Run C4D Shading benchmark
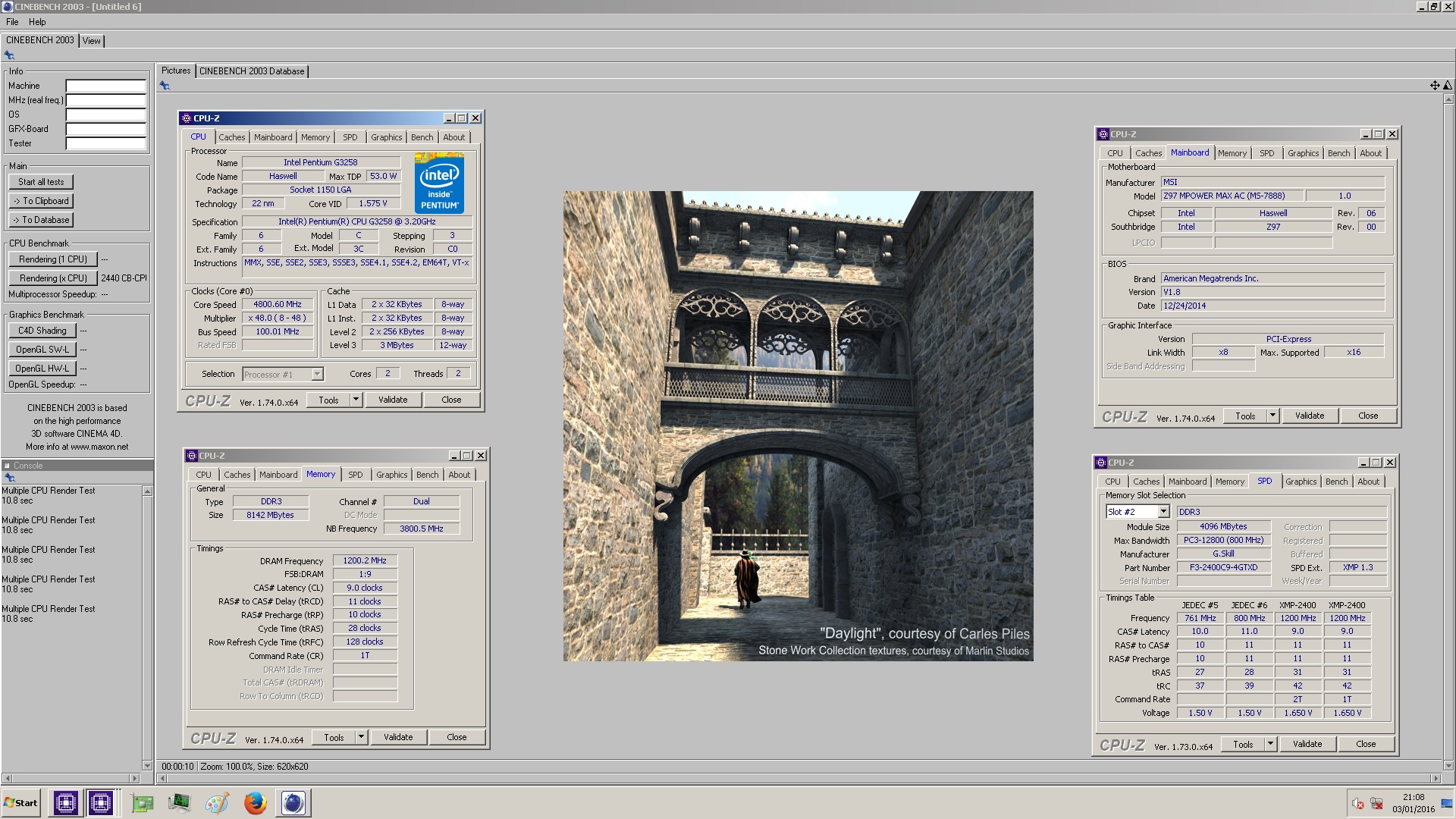 click(x=42, y=331)
